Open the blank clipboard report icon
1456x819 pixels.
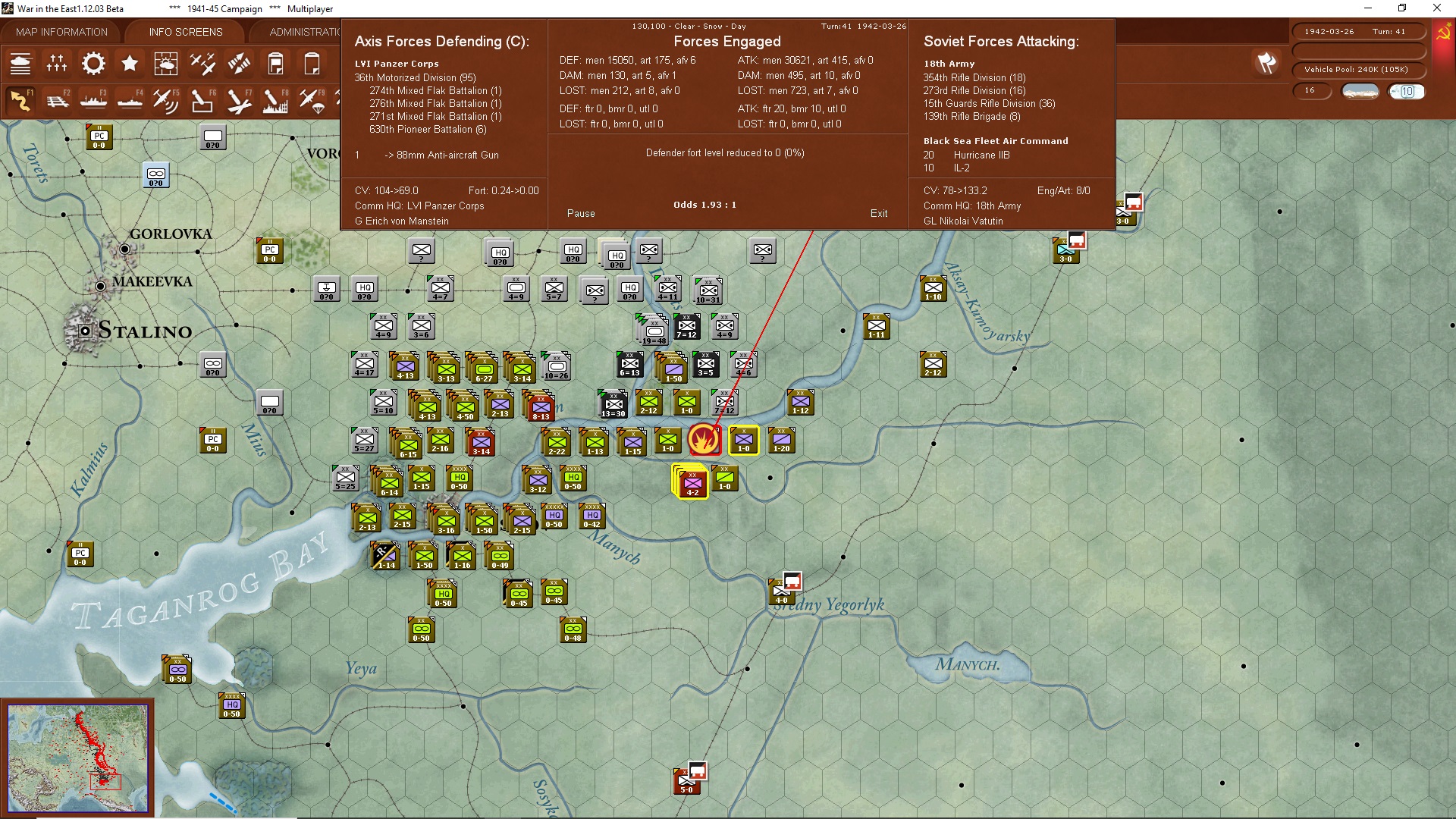point(312,64)
